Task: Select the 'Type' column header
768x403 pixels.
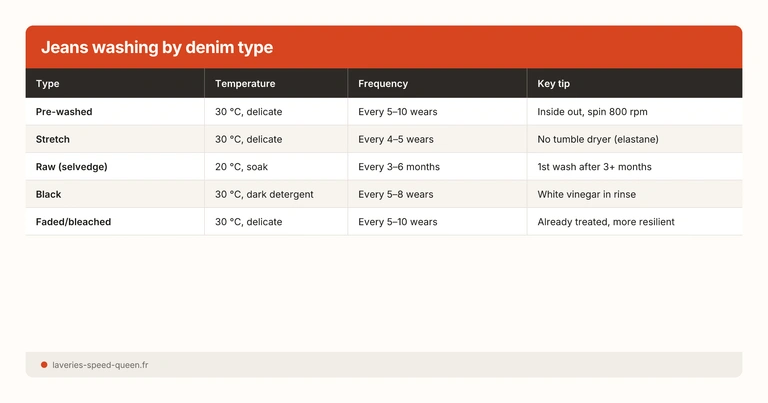Action: pos(47,84)
